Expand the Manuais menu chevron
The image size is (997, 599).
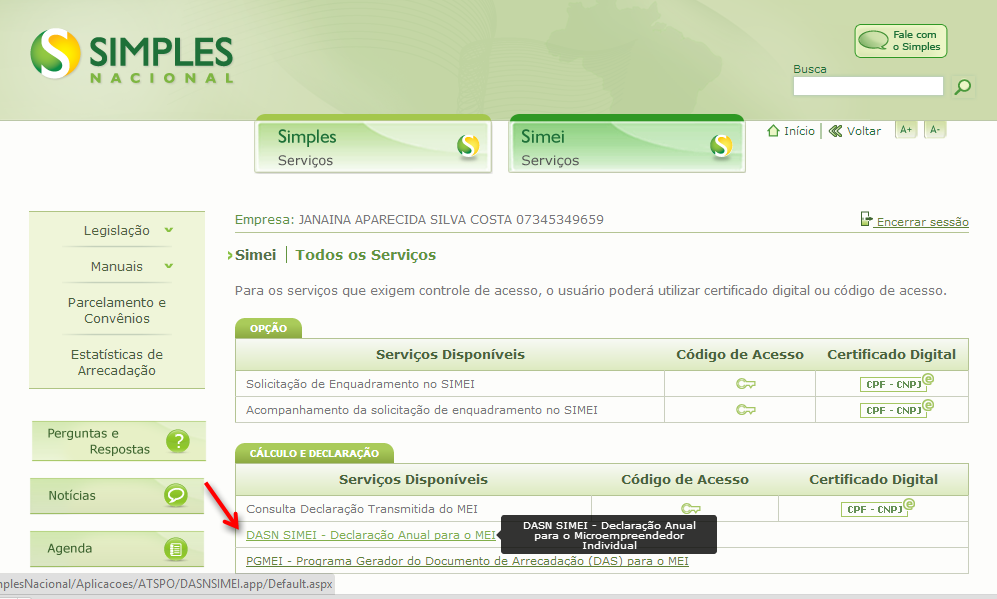168,266
